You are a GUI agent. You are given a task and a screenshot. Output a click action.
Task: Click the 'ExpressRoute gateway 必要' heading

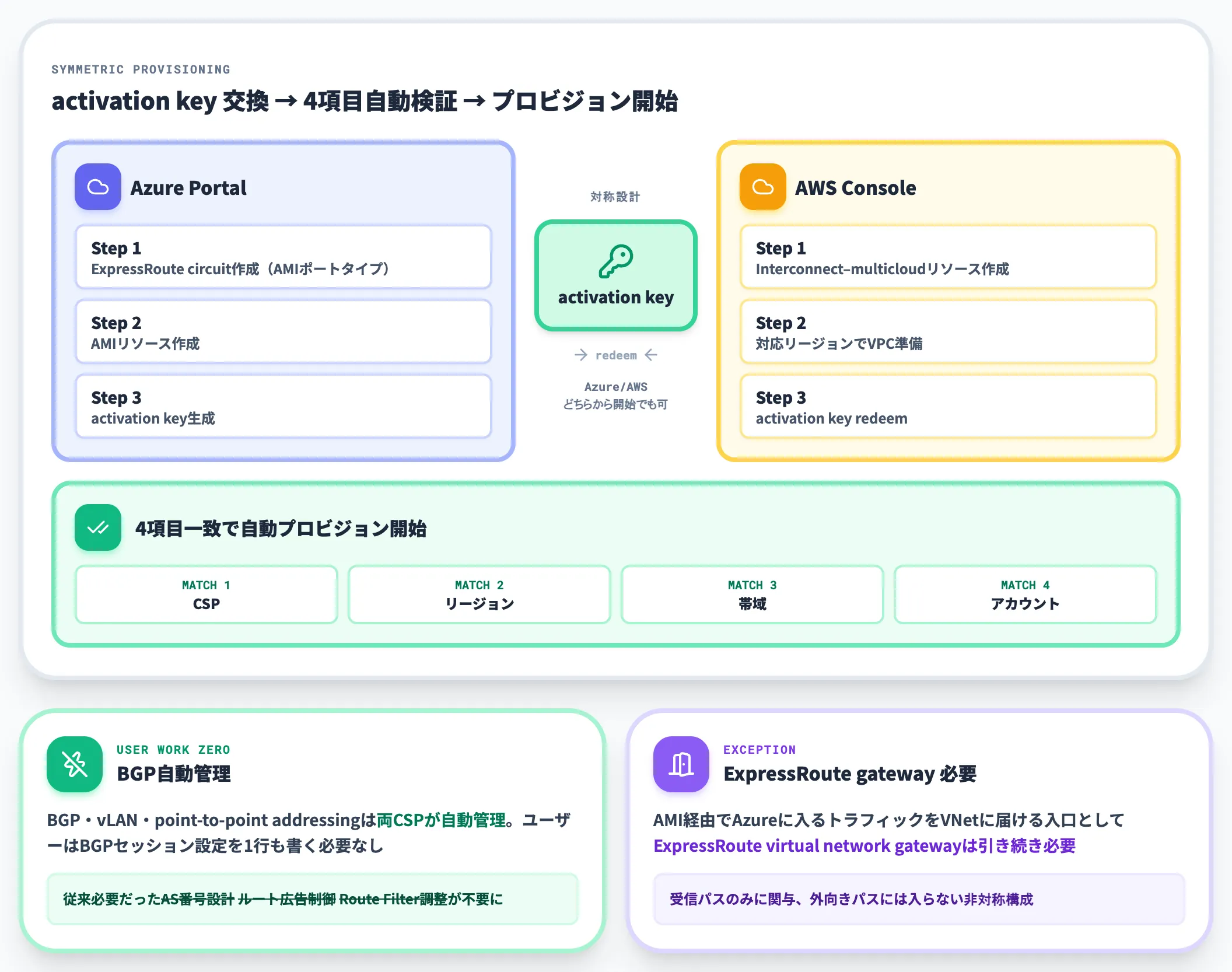pos(850,774)
